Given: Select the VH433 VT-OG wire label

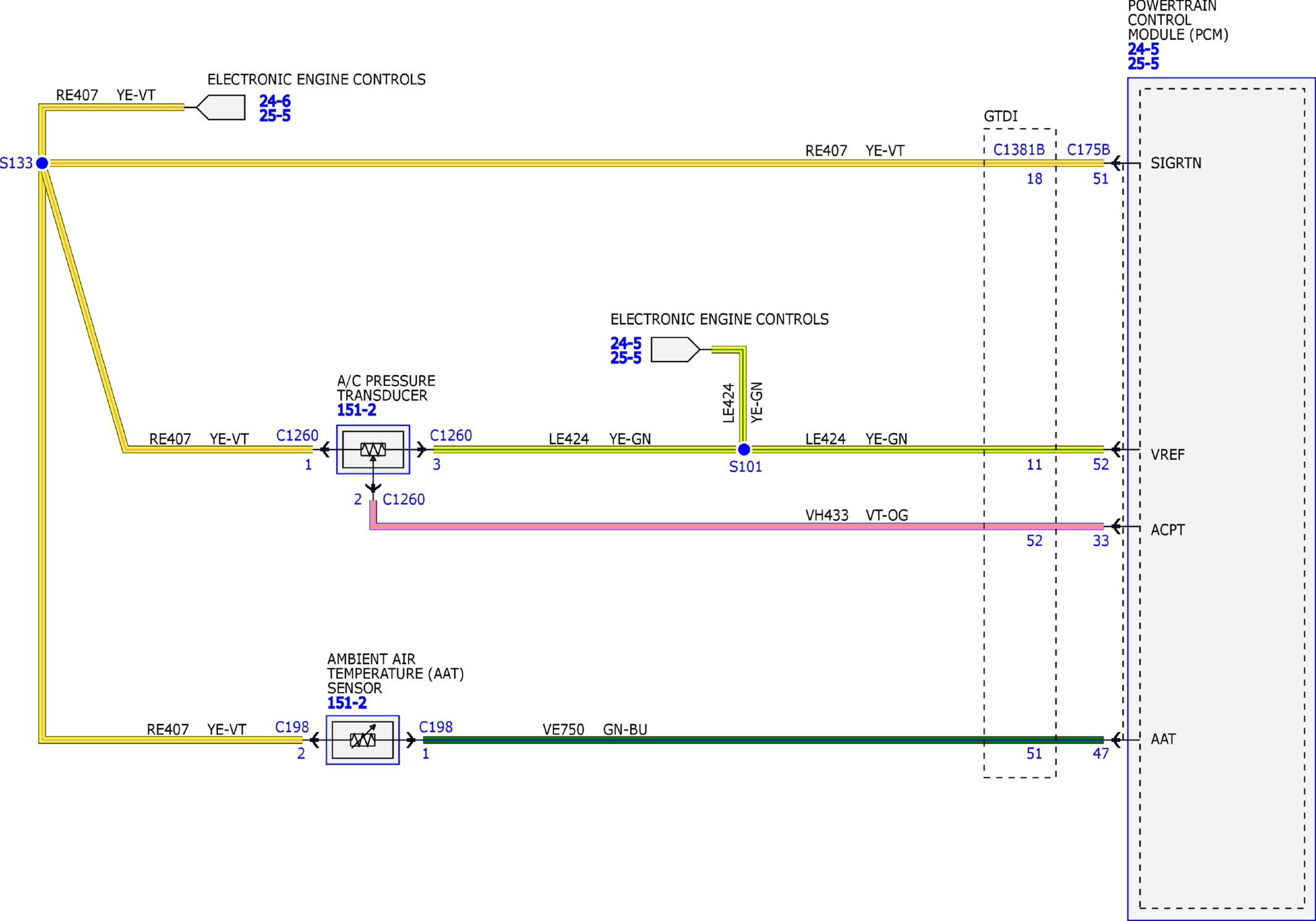Looking at the screenshot, I should click(856, 515).
